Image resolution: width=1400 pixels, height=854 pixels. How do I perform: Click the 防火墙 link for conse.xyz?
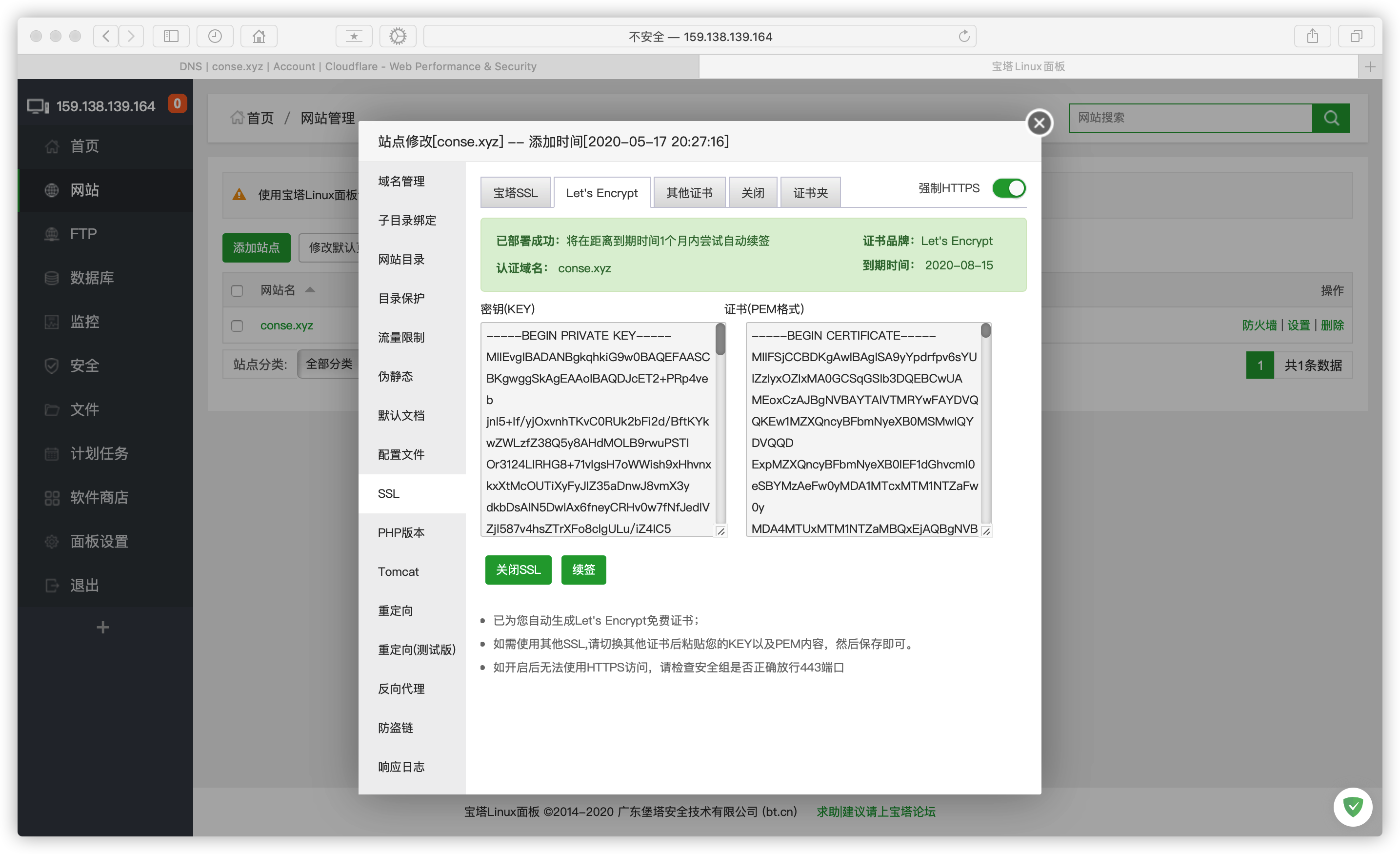1259,325
